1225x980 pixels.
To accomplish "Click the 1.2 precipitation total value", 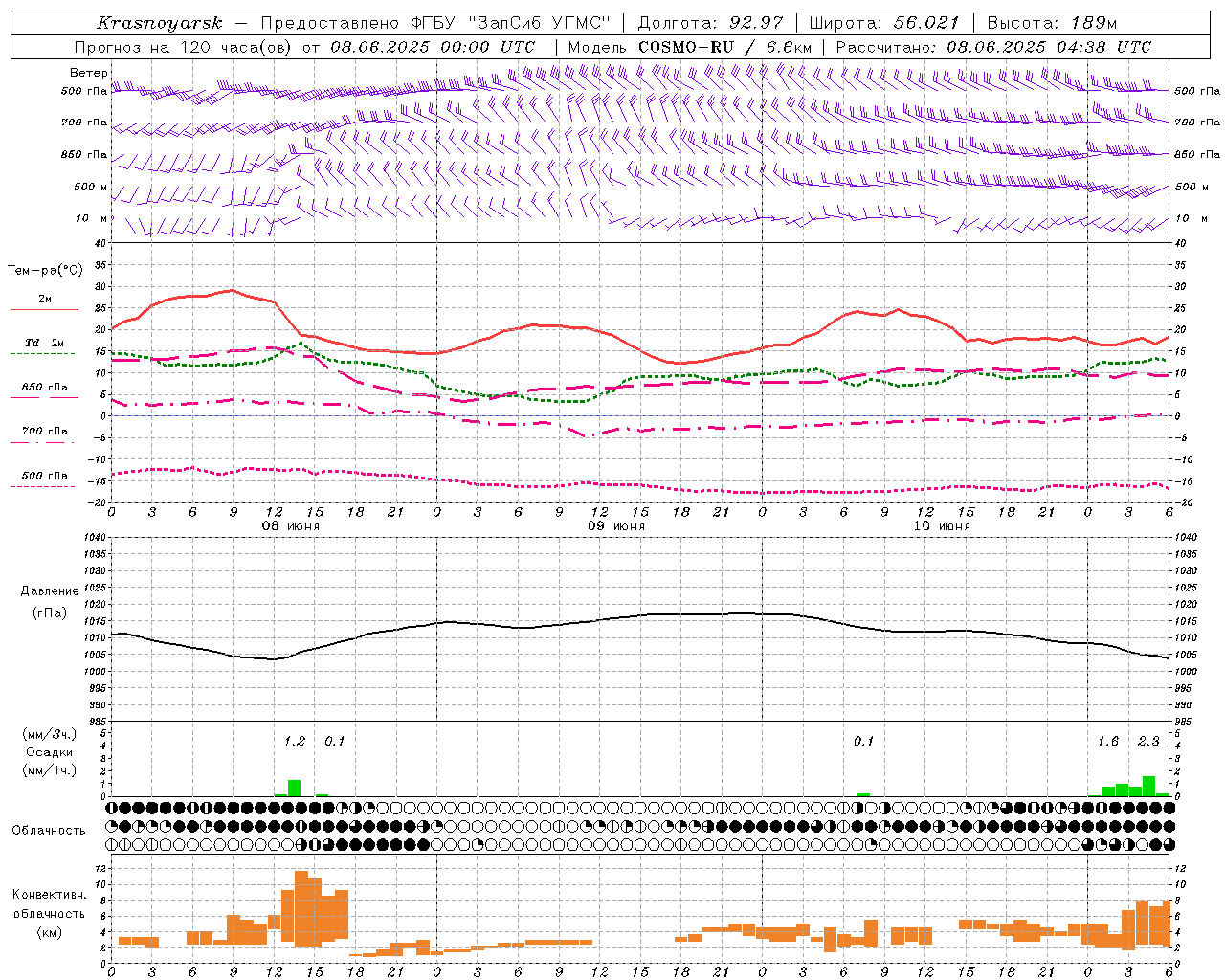I will (x=295, y=741).
